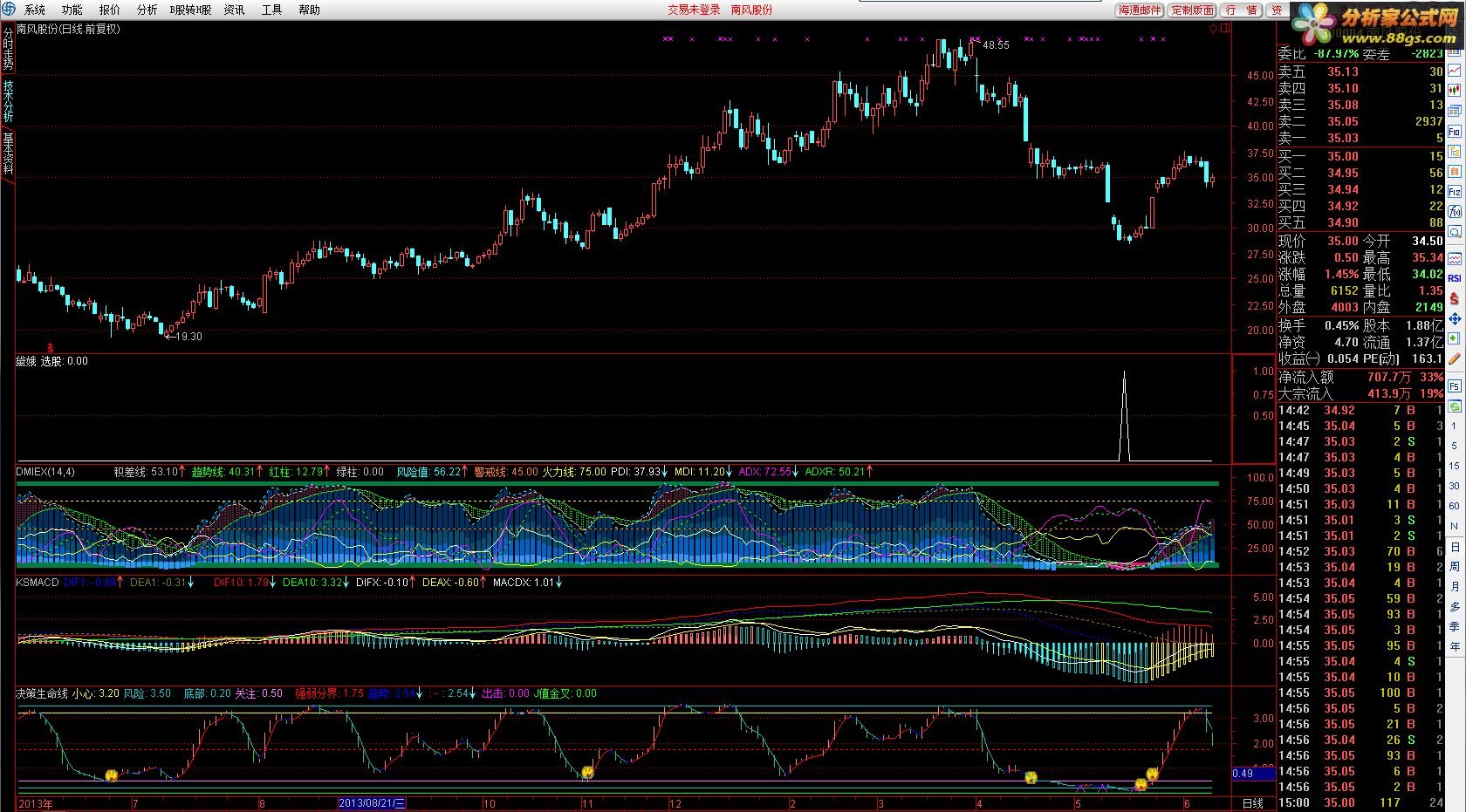Select the 60-minute period
The image size is (1466, 812).
[1455, 506]
